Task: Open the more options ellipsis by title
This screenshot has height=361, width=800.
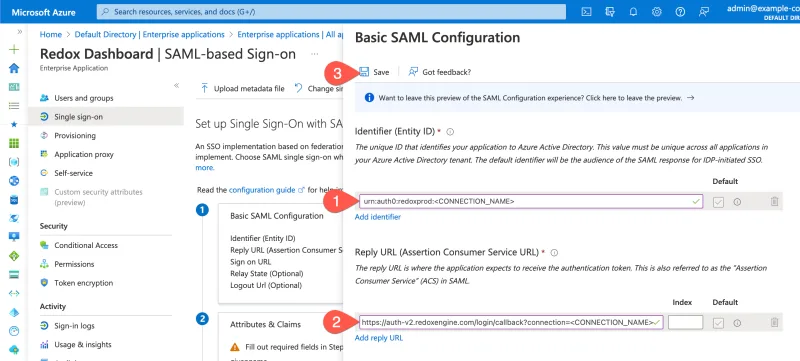Action: [x=315, y=54]
